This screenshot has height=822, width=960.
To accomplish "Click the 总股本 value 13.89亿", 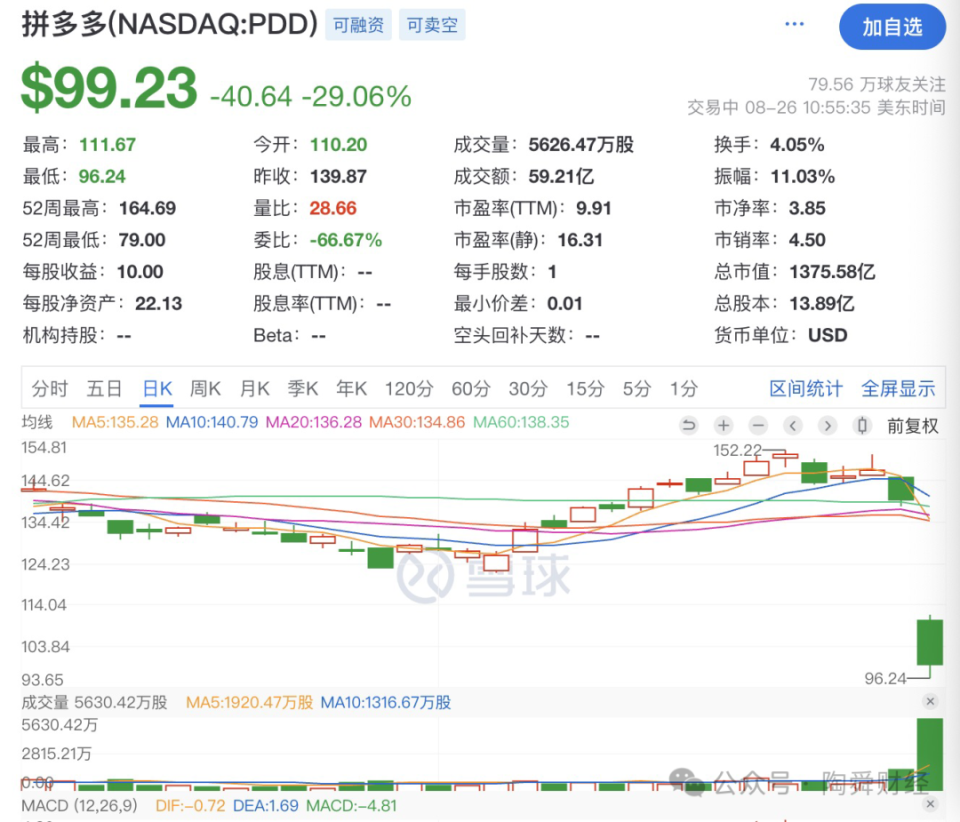I will 822,304.
